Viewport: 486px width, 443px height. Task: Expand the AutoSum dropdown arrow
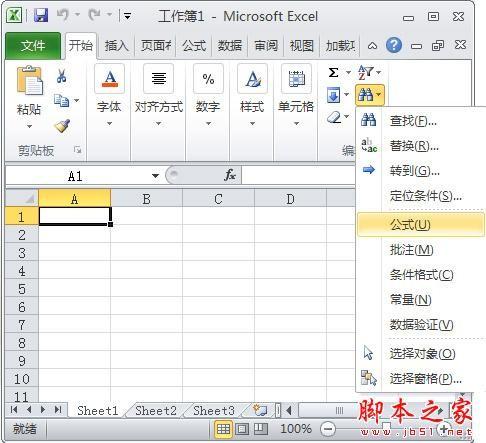click(x=348, y=72)
